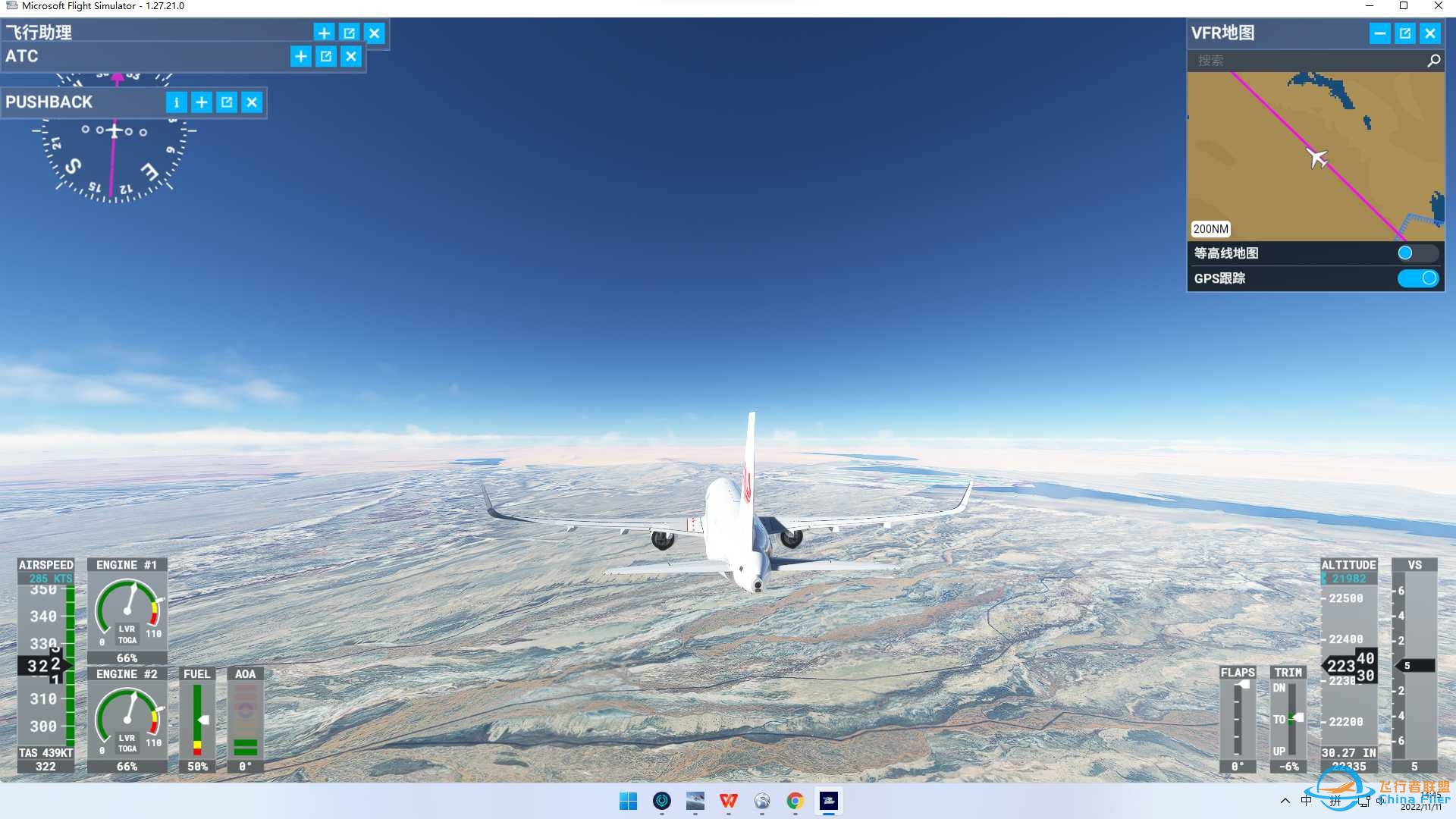Image resolution: width=1456 pixels, height=819 pixels.
Task: Click the airplane marker on VFR map
Action: point(1317,158)
